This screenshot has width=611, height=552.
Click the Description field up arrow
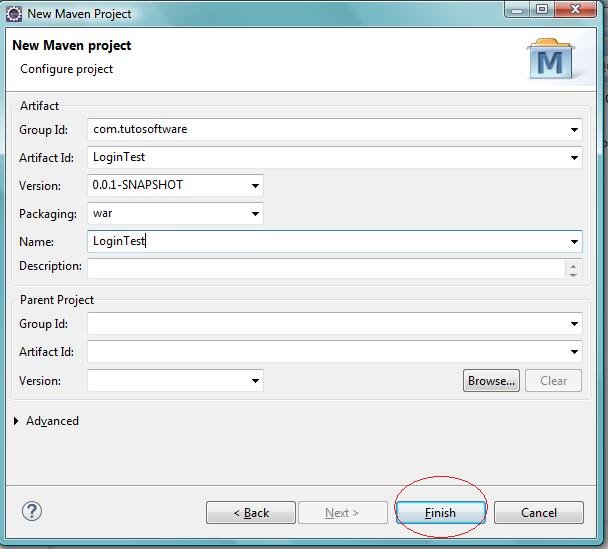[573, 266]
